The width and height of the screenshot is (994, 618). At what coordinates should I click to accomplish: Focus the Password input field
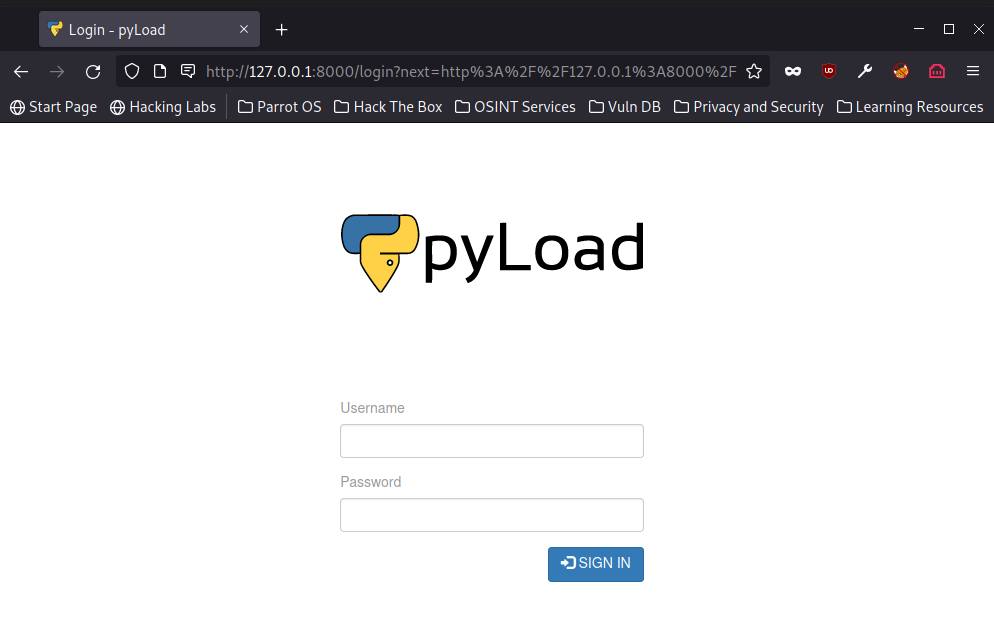(492, 515)
